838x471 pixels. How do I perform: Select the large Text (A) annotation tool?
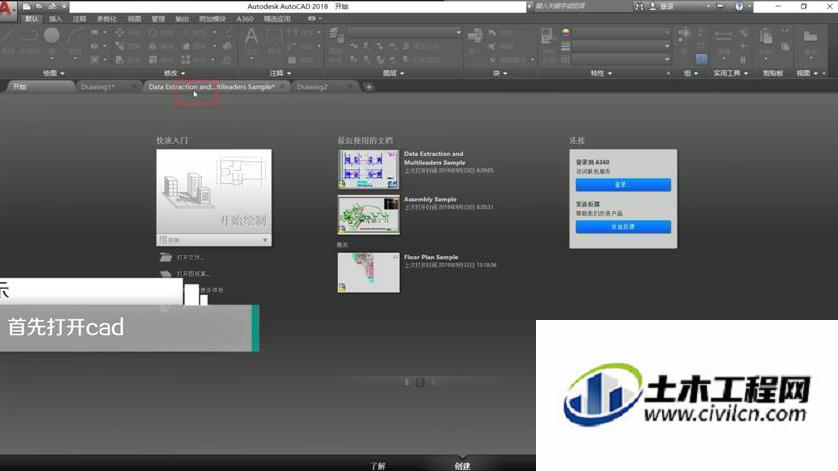[x=251, y=36]
